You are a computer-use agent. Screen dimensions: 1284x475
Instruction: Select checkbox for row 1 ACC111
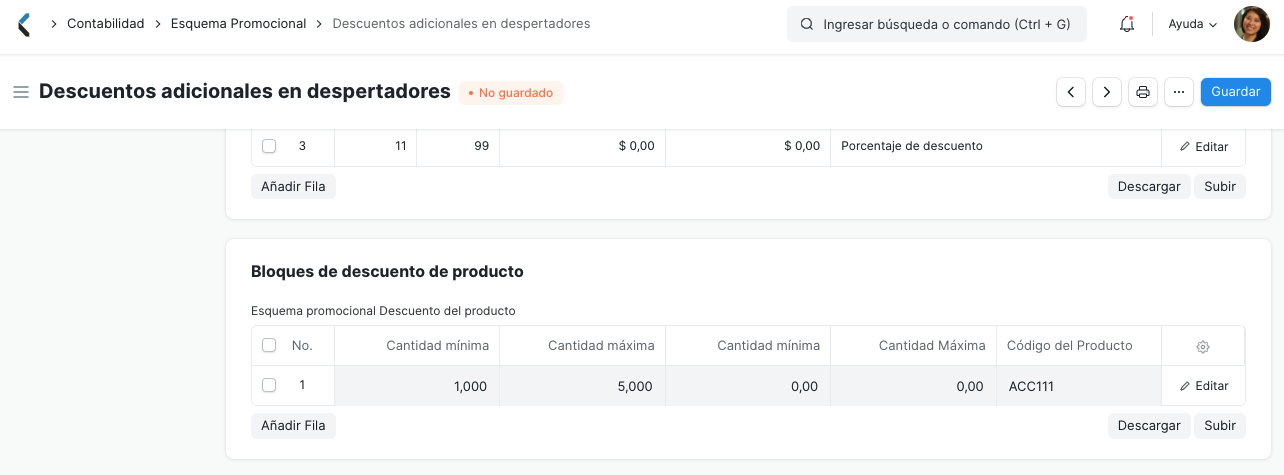click(x=269, y=385)
